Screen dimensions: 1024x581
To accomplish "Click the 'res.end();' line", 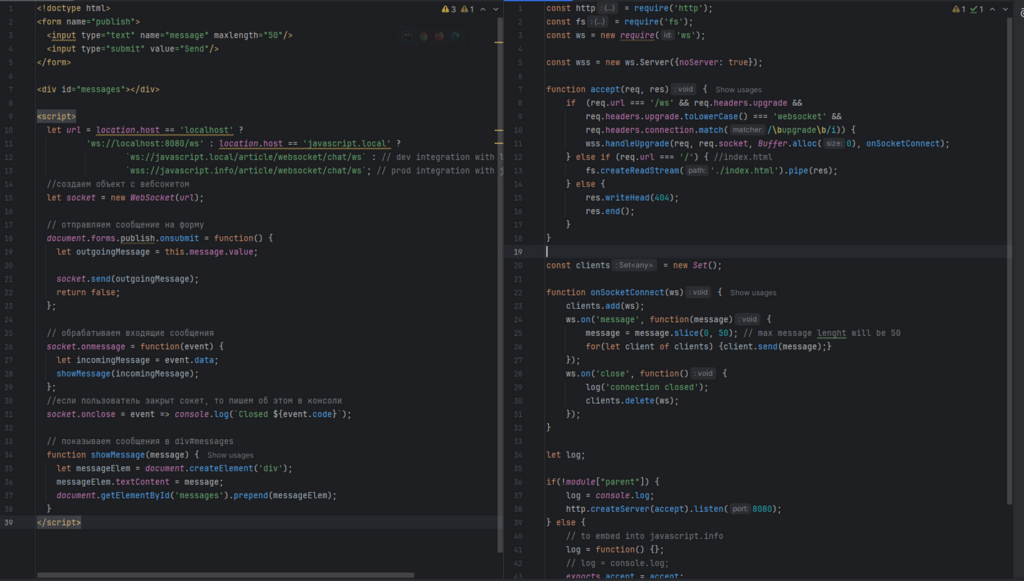I will click(610, 212).
